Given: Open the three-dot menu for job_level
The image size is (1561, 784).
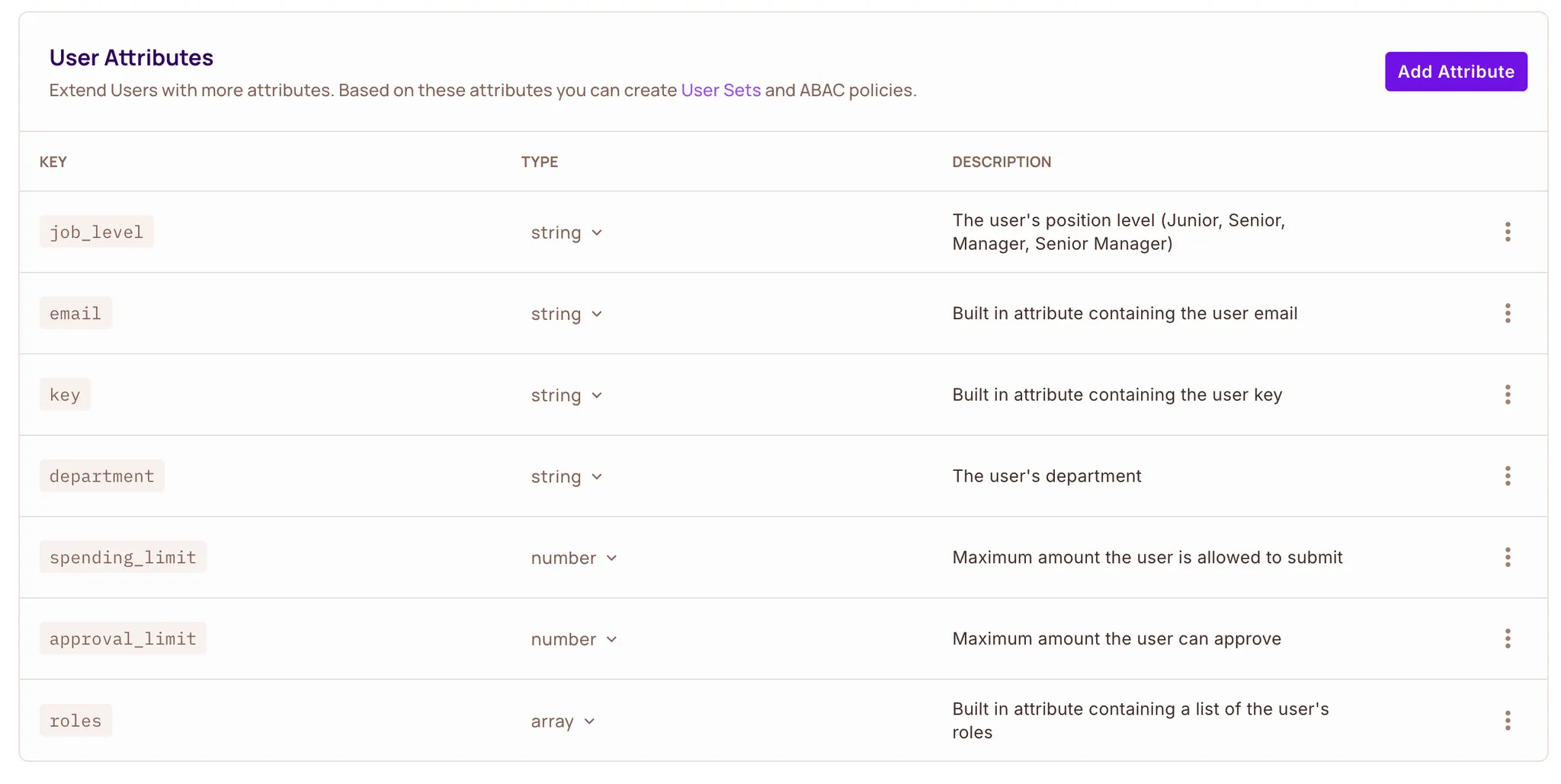Looking at the screenshot, I should pyautogui.click(x=1507, y=232).
